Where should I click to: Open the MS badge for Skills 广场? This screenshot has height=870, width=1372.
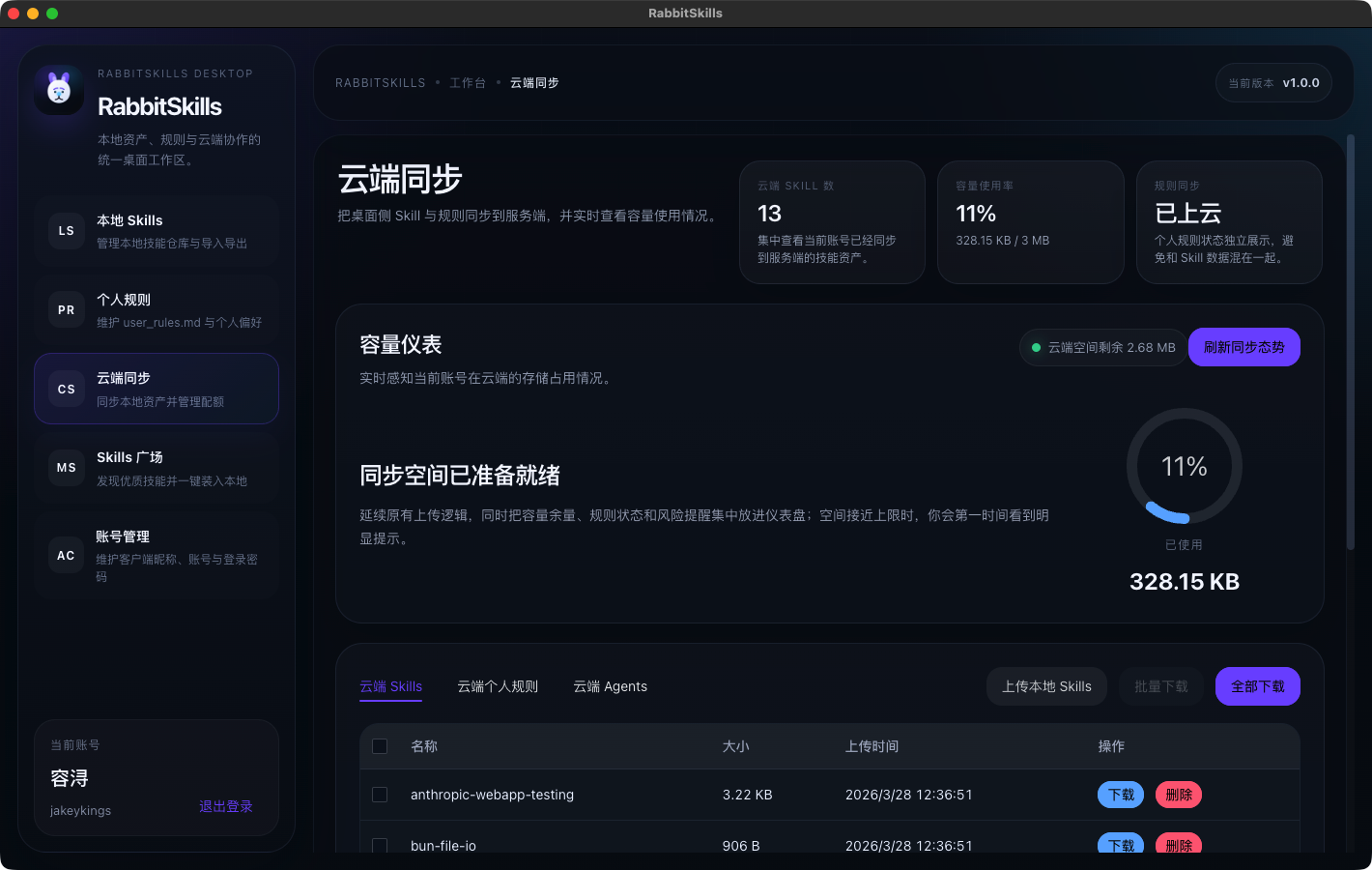coord(66,468)
